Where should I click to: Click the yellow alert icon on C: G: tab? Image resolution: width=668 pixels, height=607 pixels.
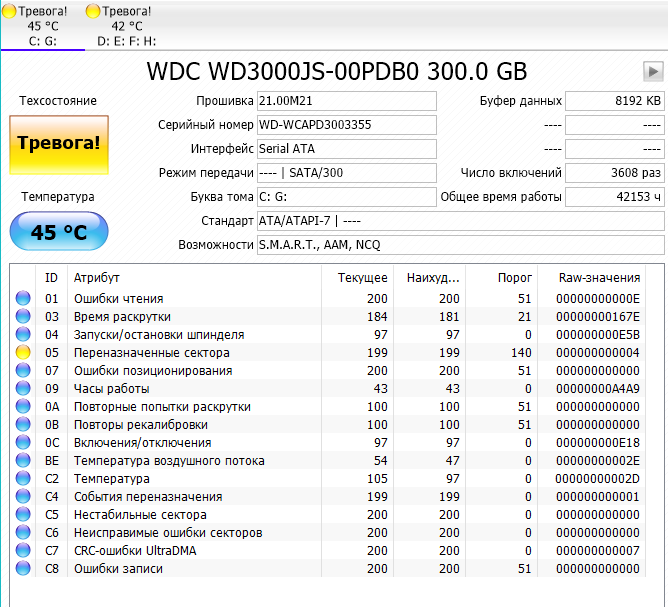pos(9,11)
